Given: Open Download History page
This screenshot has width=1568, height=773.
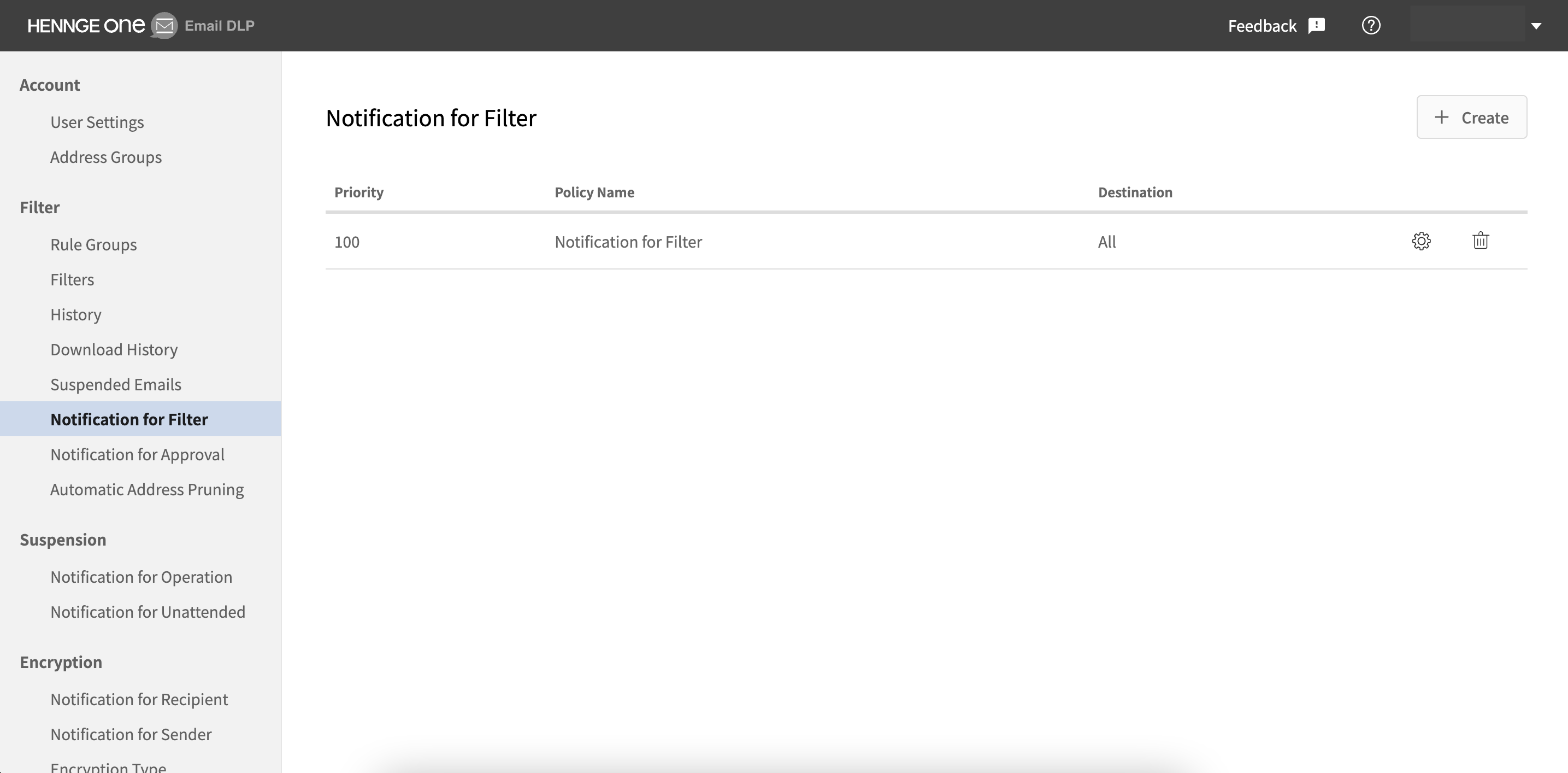Looking at the screenshot, I should (x=114, y=350).
